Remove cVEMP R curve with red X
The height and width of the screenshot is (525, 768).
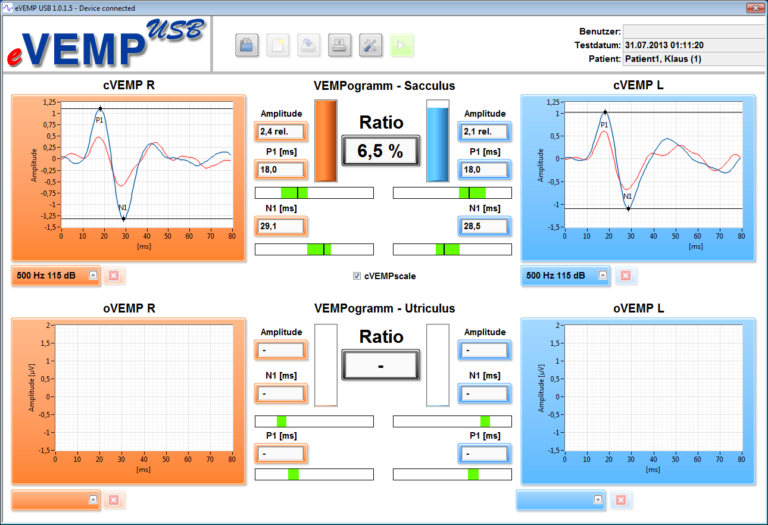click(x=113, y=275)
